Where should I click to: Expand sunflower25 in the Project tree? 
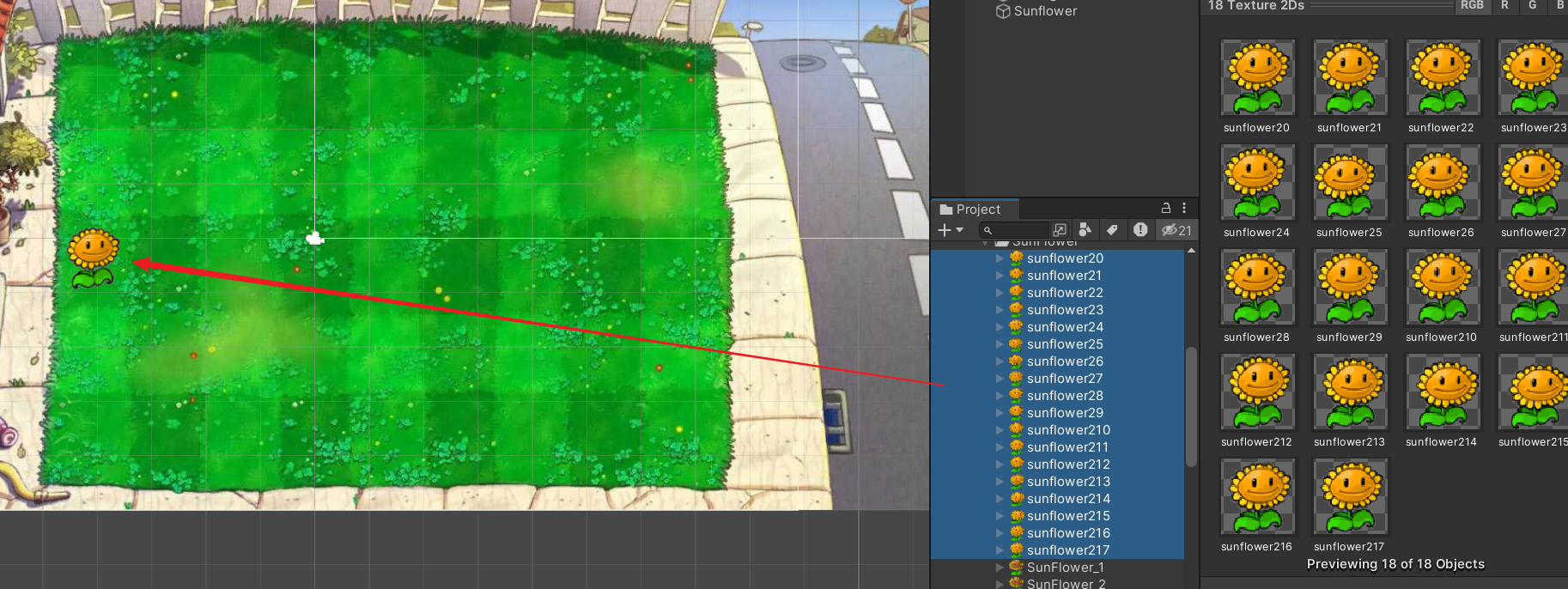pyautogui.click(x=1000, y=344)
